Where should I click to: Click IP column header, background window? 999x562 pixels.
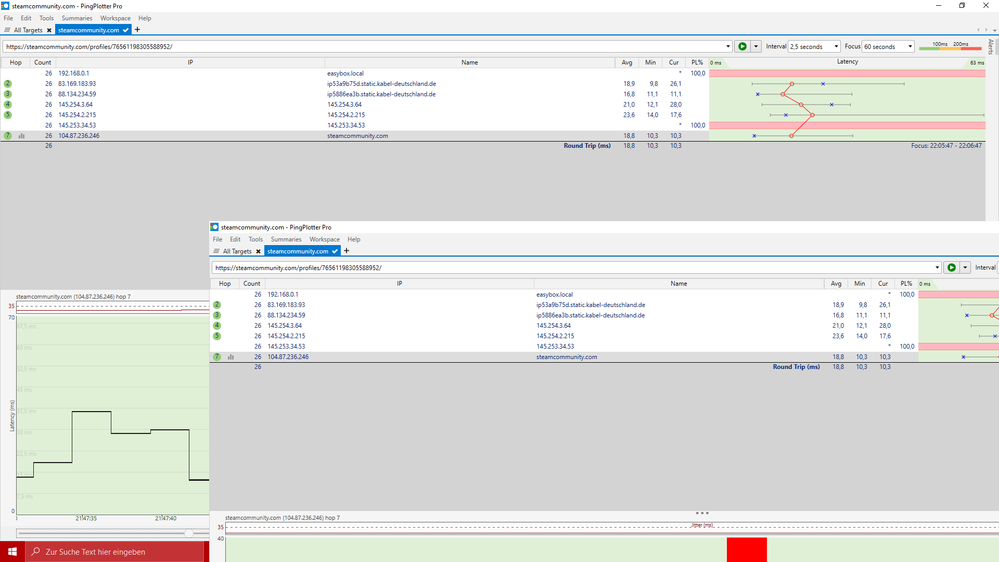[190, 62]
